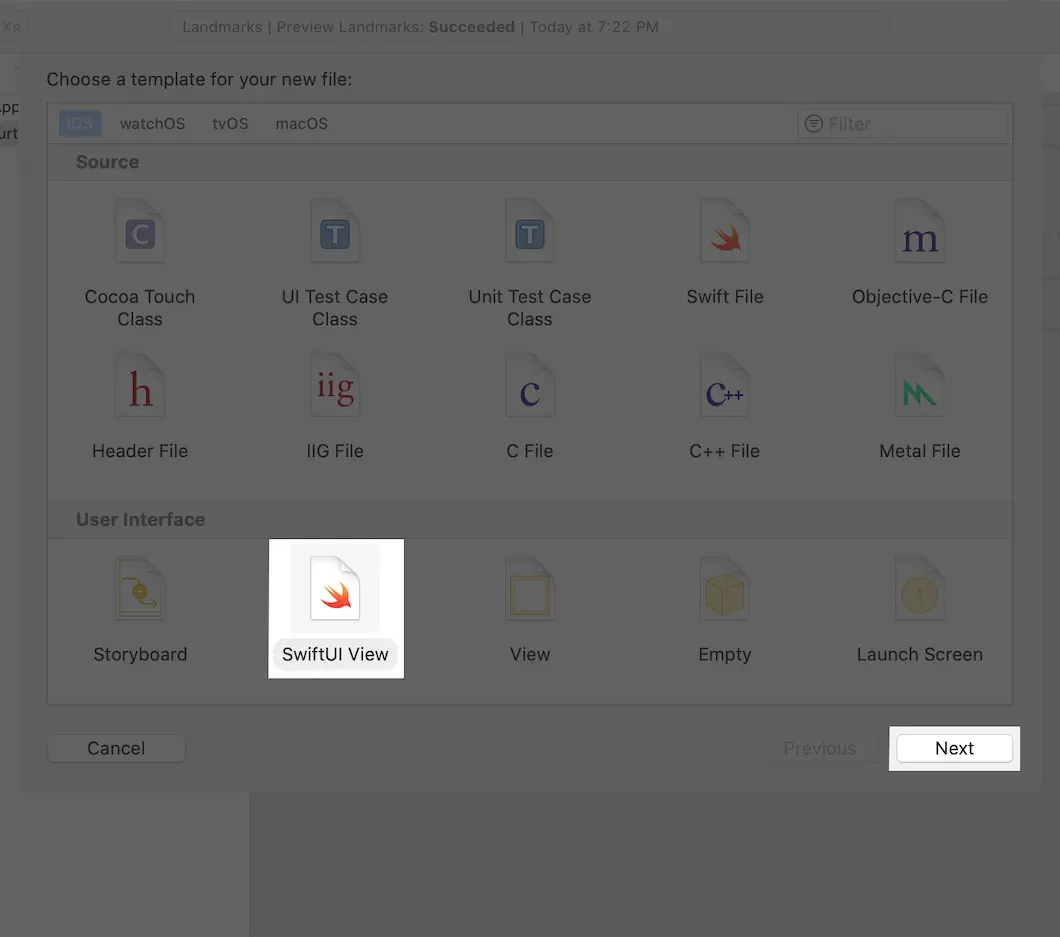
Task: Choose the Storyboard template
Action: 140,610
